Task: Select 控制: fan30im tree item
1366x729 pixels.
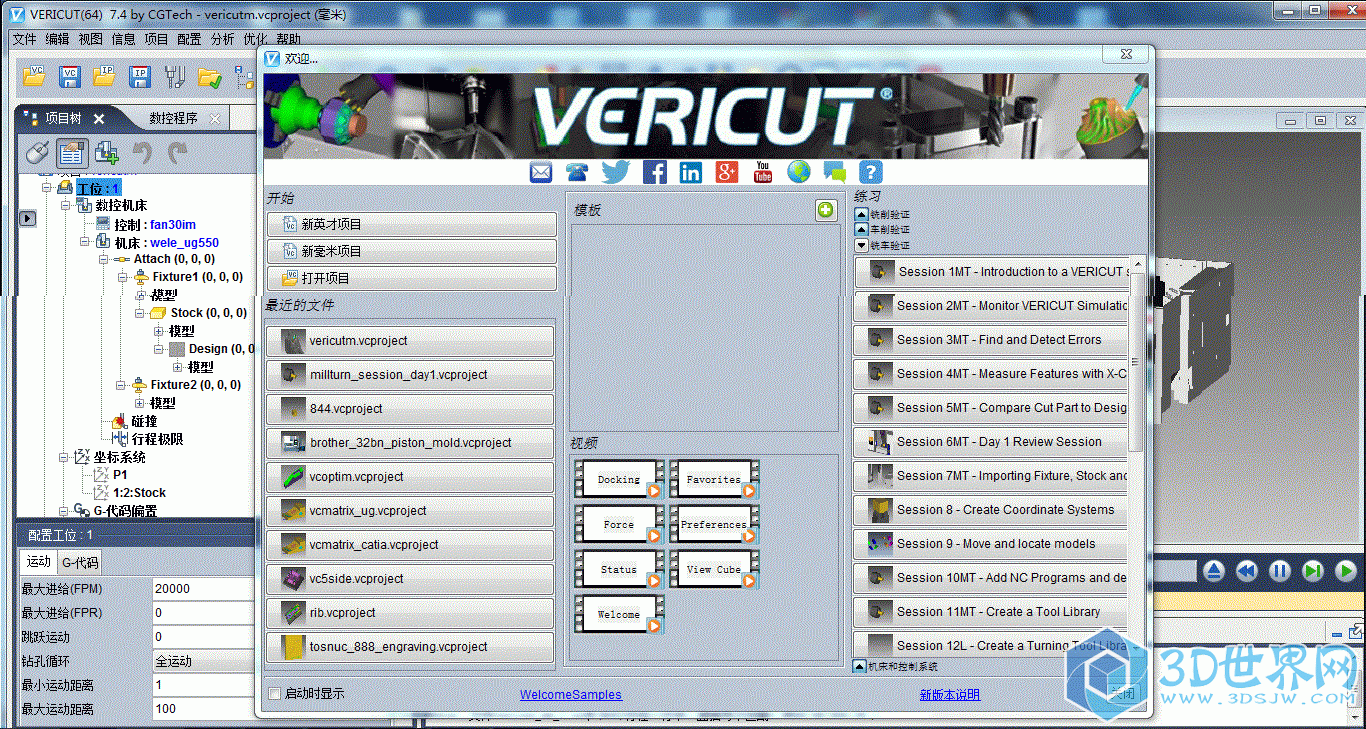Action: 155,224
